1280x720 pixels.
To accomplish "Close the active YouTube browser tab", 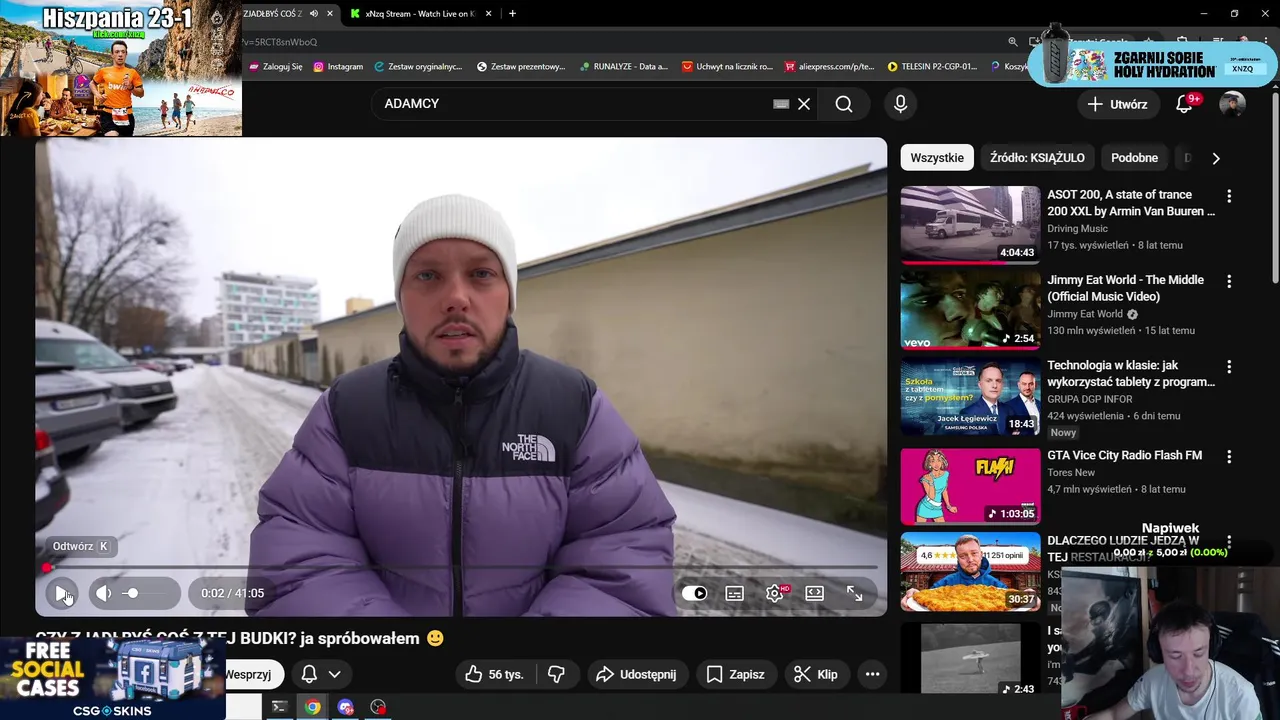I will pos(330,14).
